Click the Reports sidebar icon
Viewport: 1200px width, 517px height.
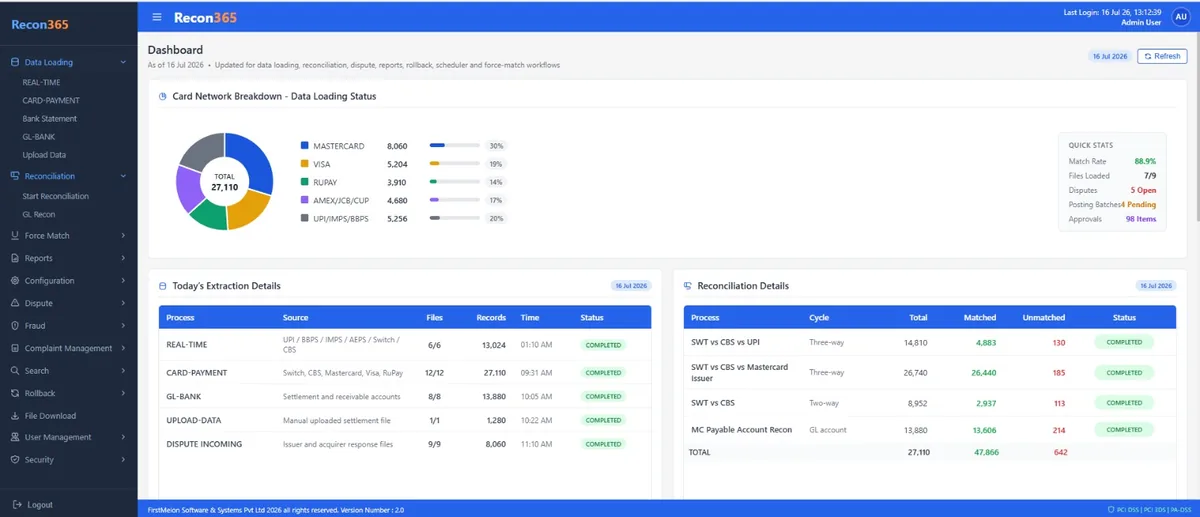pyautogui.click(x=15, y=258)
